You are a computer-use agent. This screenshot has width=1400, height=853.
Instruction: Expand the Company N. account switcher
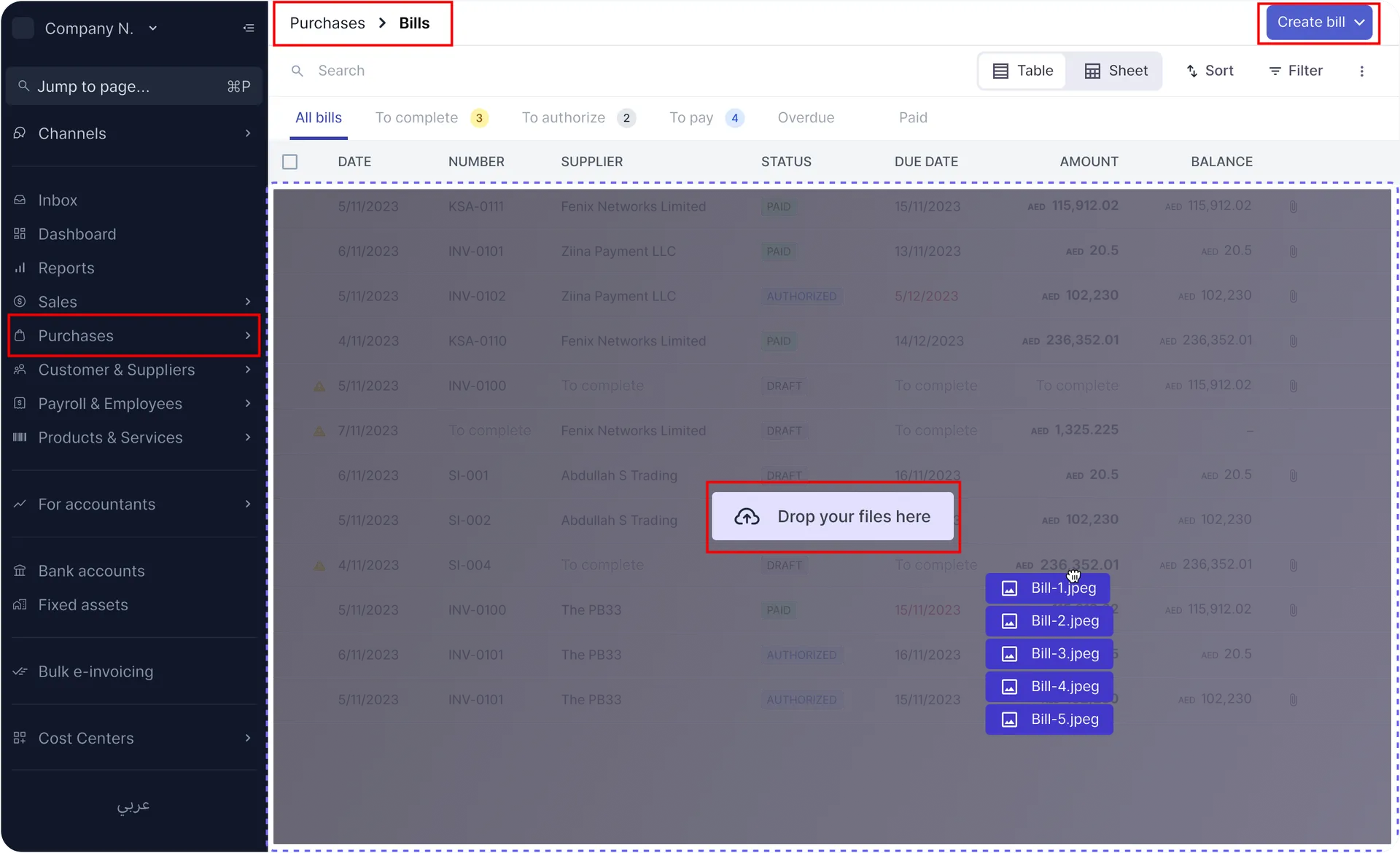coord(153,28)
